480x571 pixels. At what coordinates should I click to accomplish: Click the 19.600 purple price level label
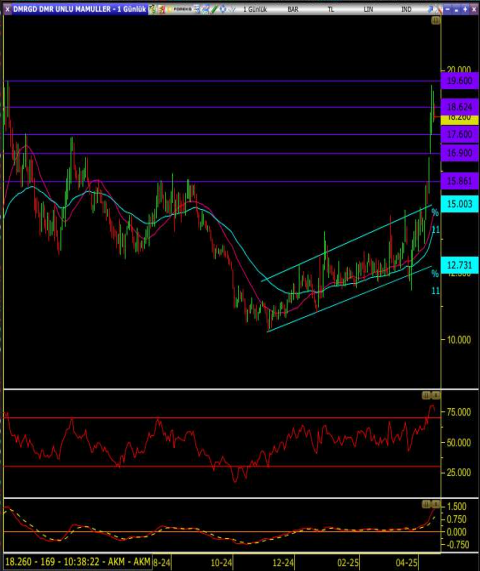(x=460, y=81)
